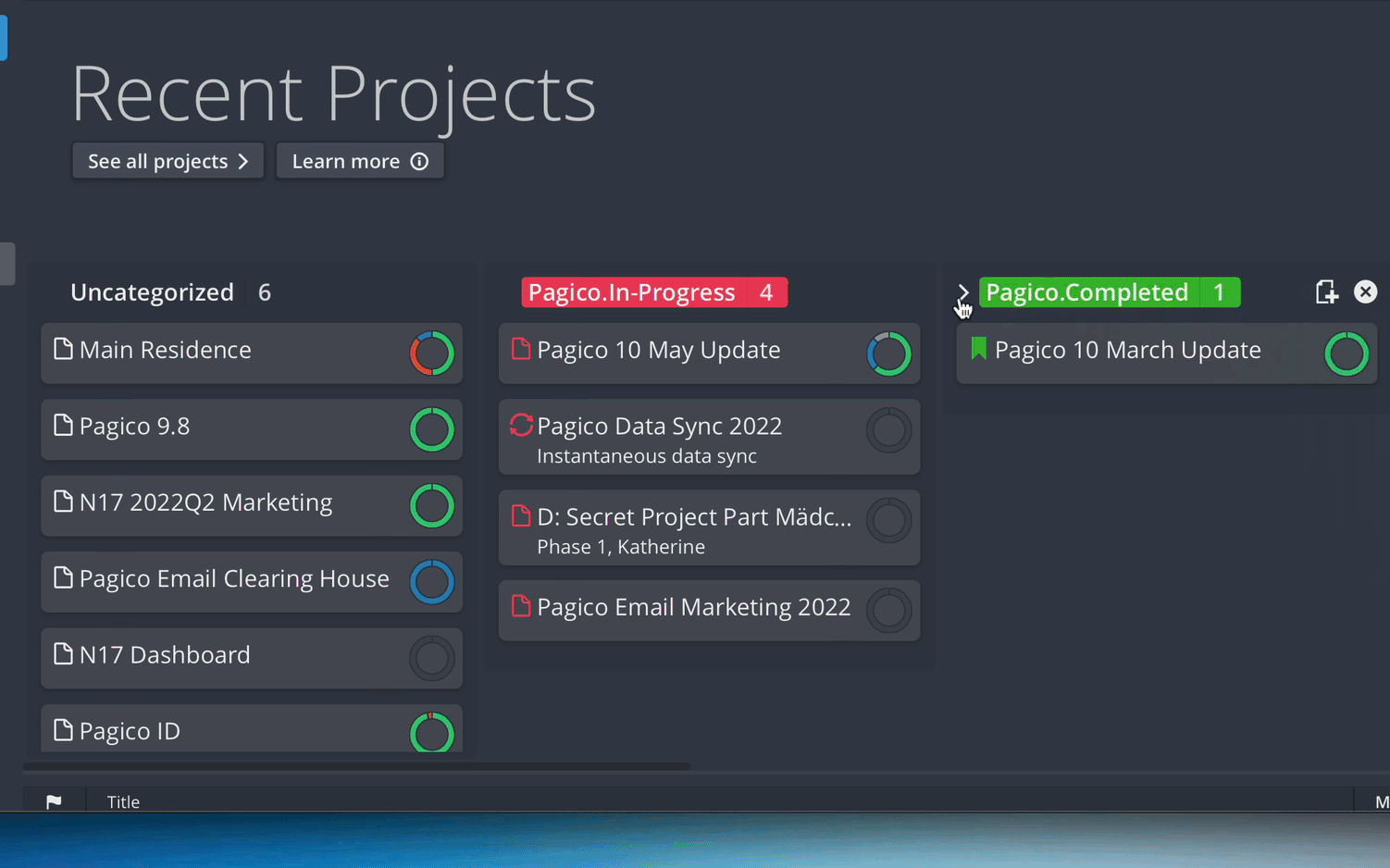
Task: Open Pagico Email Clearing House project
Action: tap(252, 582)
